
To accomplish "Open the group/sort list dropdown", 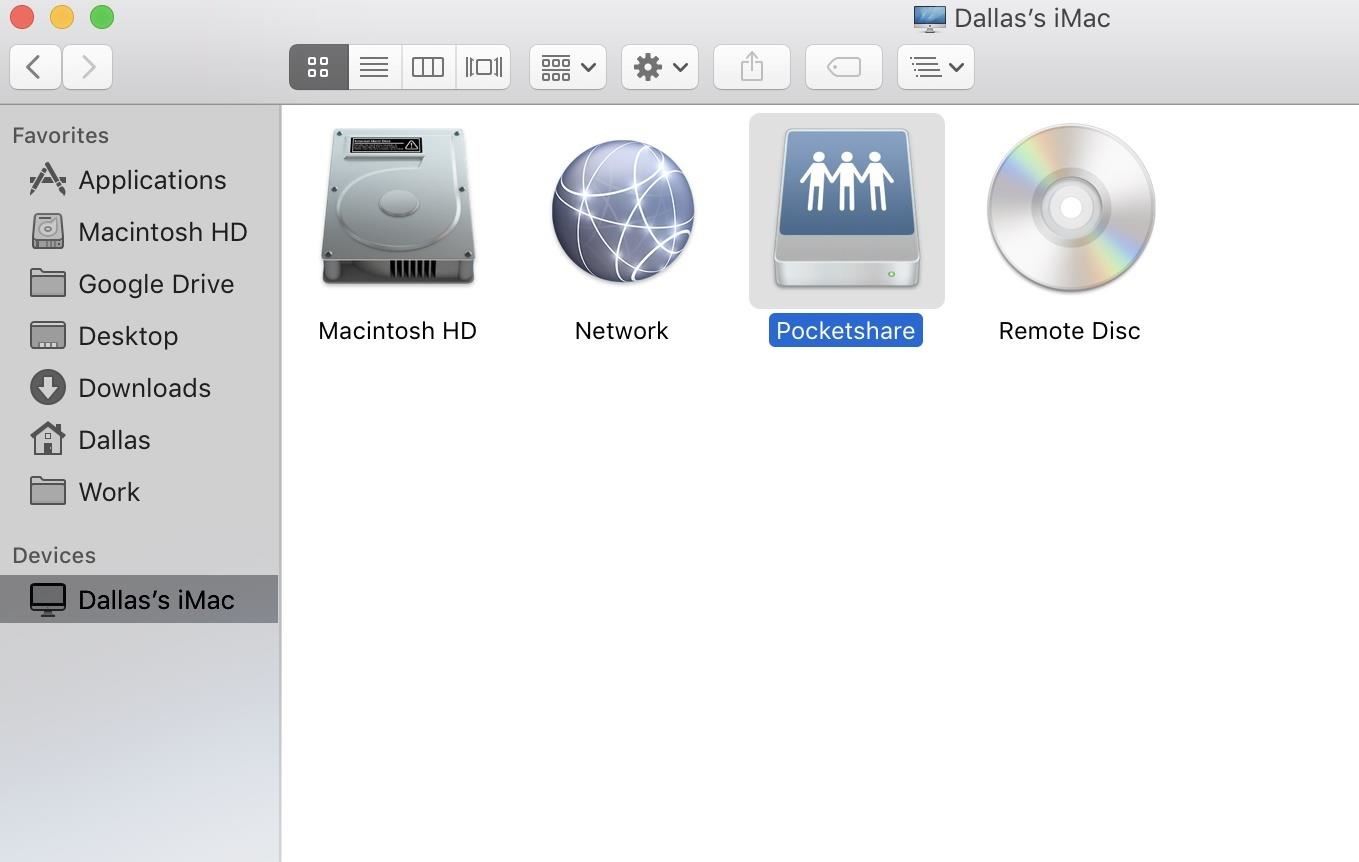I will click(936, 67).
